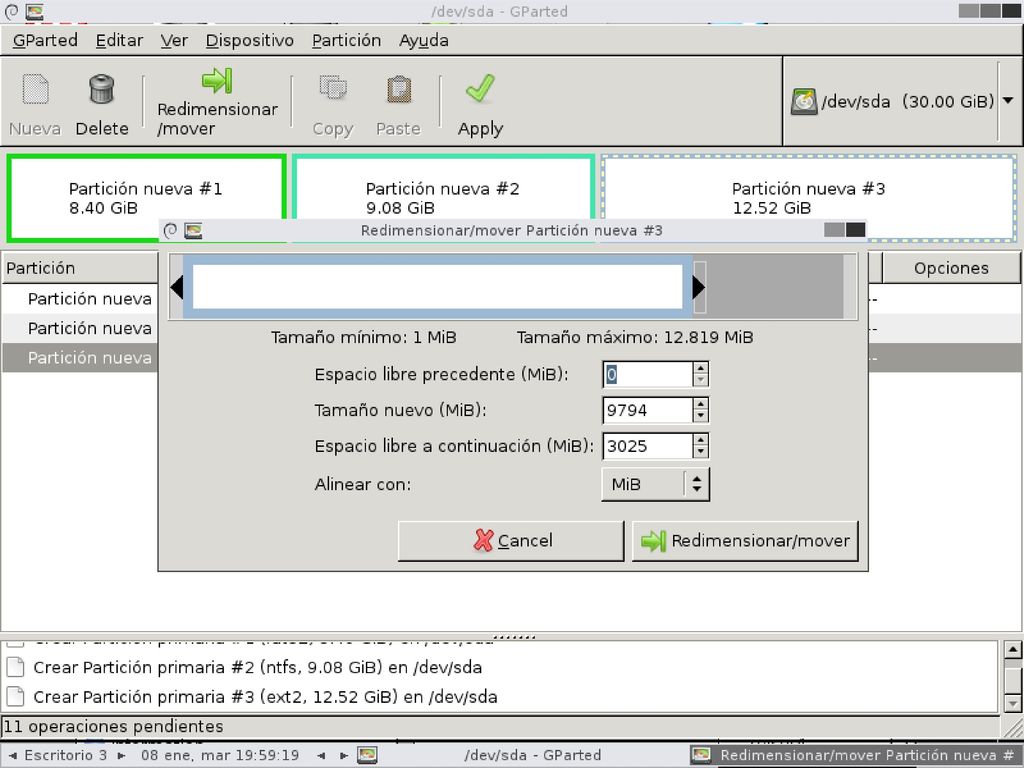Click the right resize handle arrow of partition bar

pyautogui.click(x=699, y=287)
